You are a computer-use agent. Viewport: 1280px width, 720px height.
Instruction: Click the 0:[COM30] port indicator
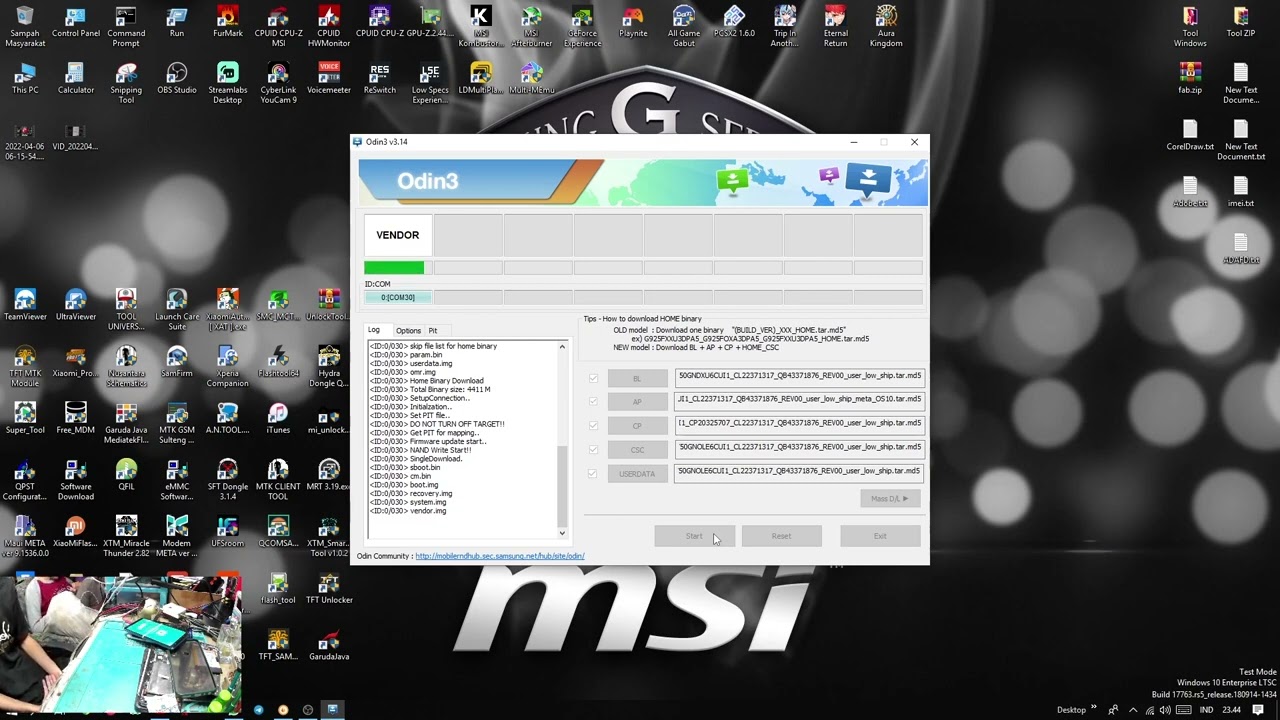pos(398,297)
